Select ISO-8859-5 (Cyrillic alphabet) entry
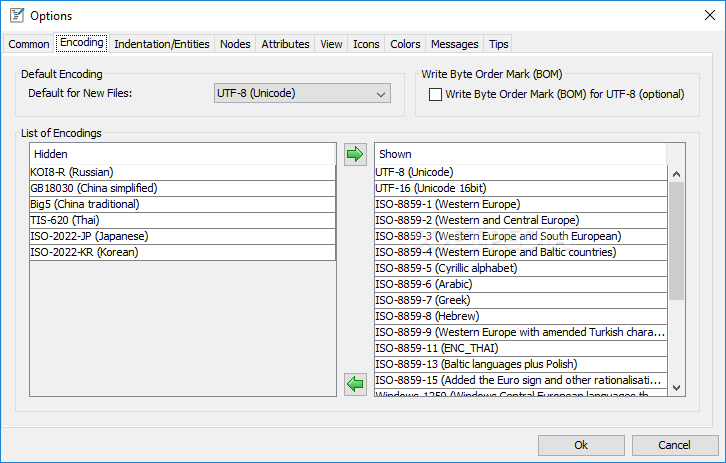 521,268
